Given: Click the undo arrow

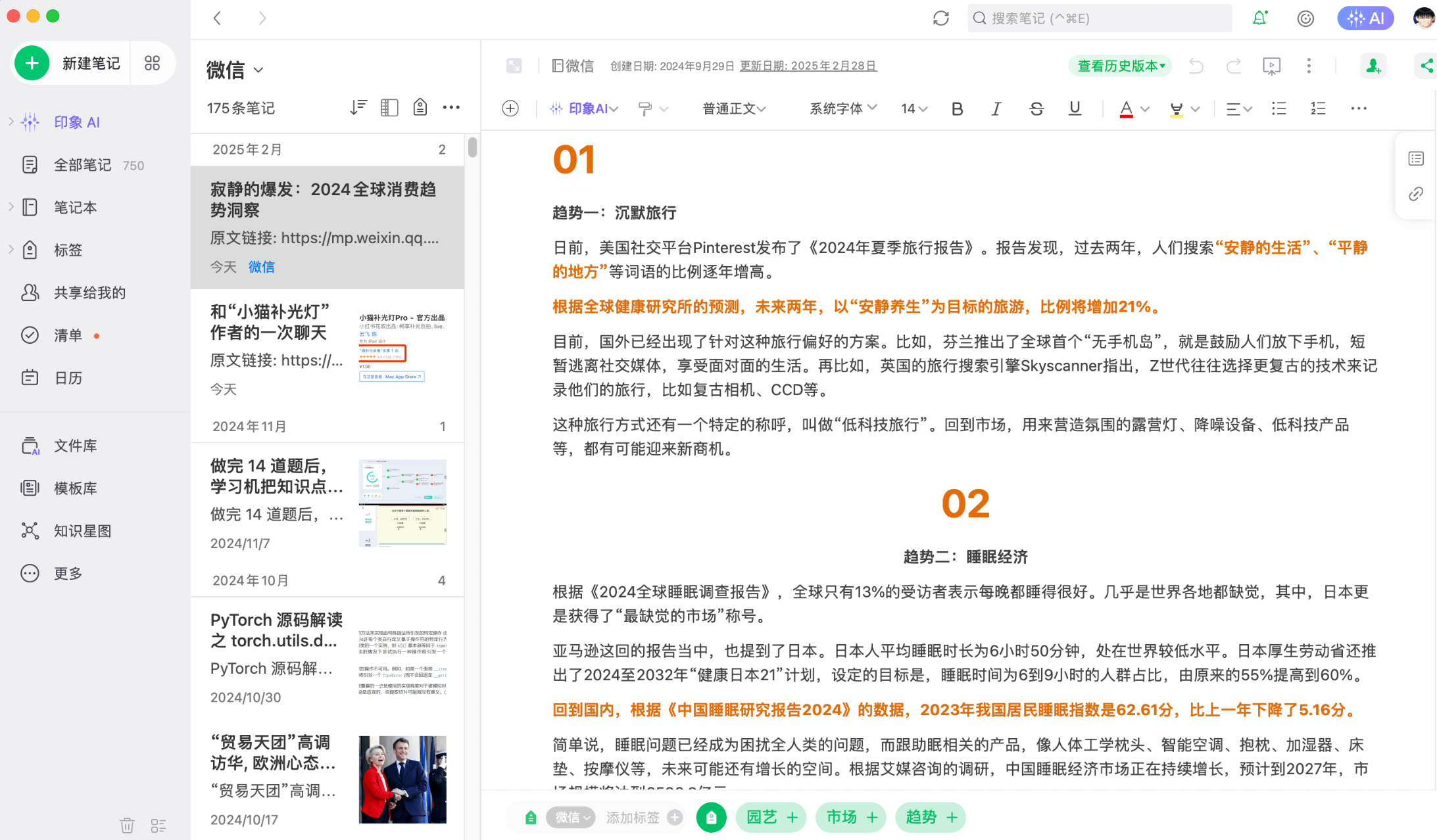Looking at the screenshot, I should click(1196, 66).
